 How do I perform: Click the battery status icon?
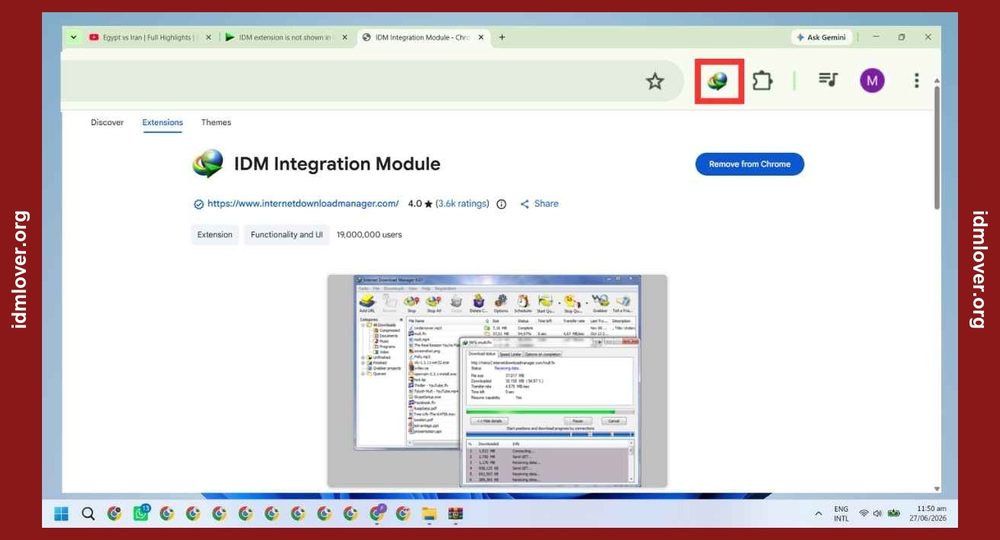point(893,514)
